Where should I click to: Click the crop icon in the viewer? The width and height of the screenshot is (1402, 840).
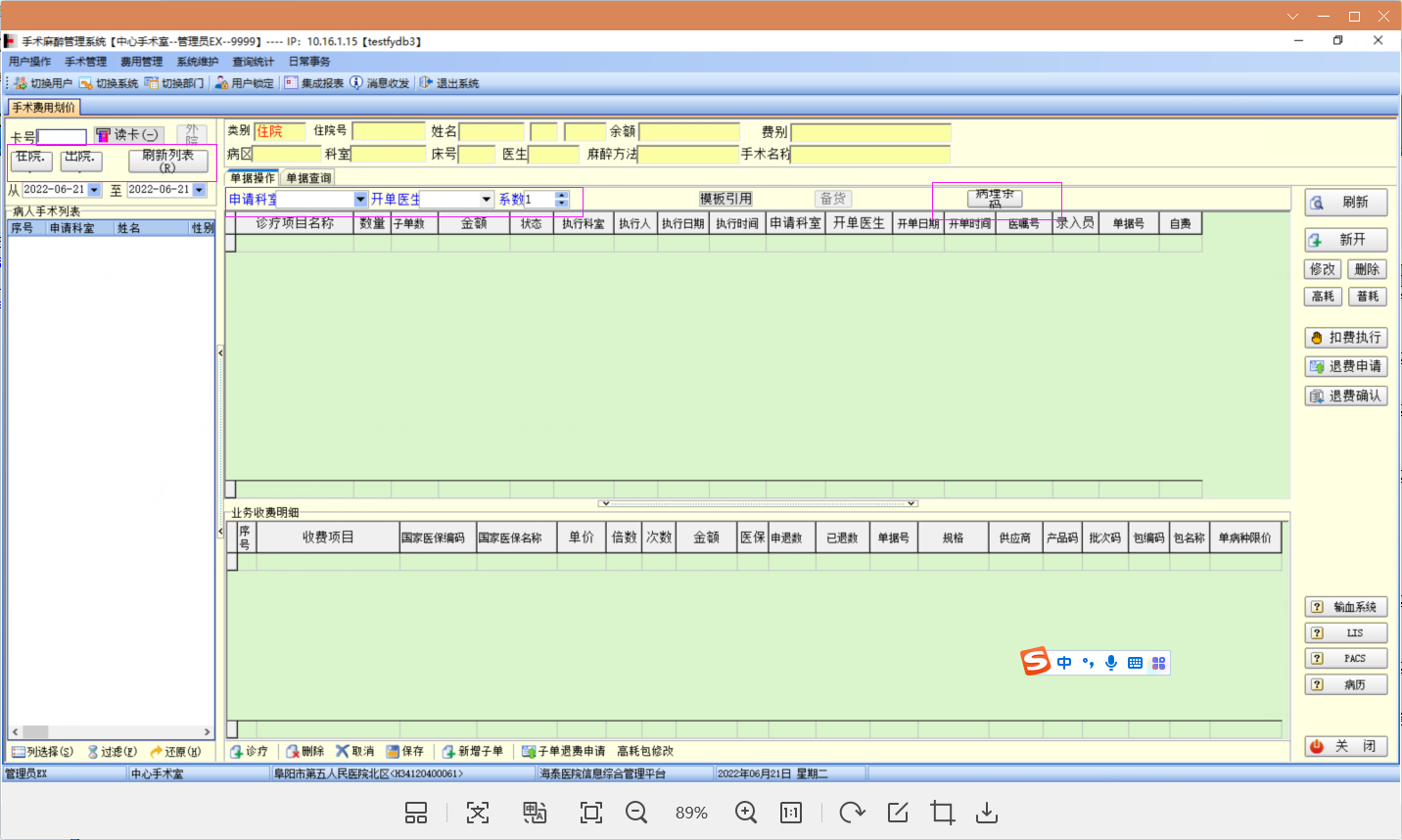click(943, 813)
